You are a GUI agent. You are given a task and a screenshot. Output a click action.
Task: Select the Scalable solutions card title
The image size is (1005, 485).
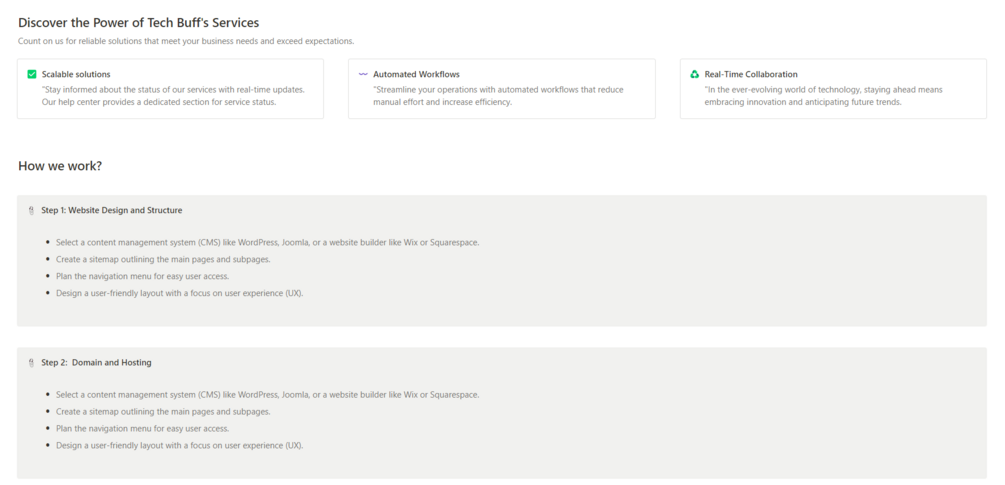(x=76, y=74)
